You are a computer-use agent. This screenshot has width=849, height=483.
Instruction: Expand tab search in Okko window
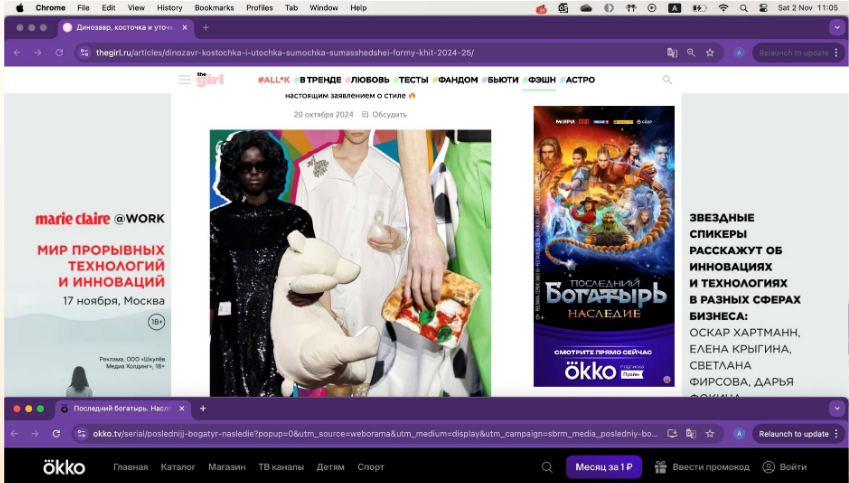837,408
